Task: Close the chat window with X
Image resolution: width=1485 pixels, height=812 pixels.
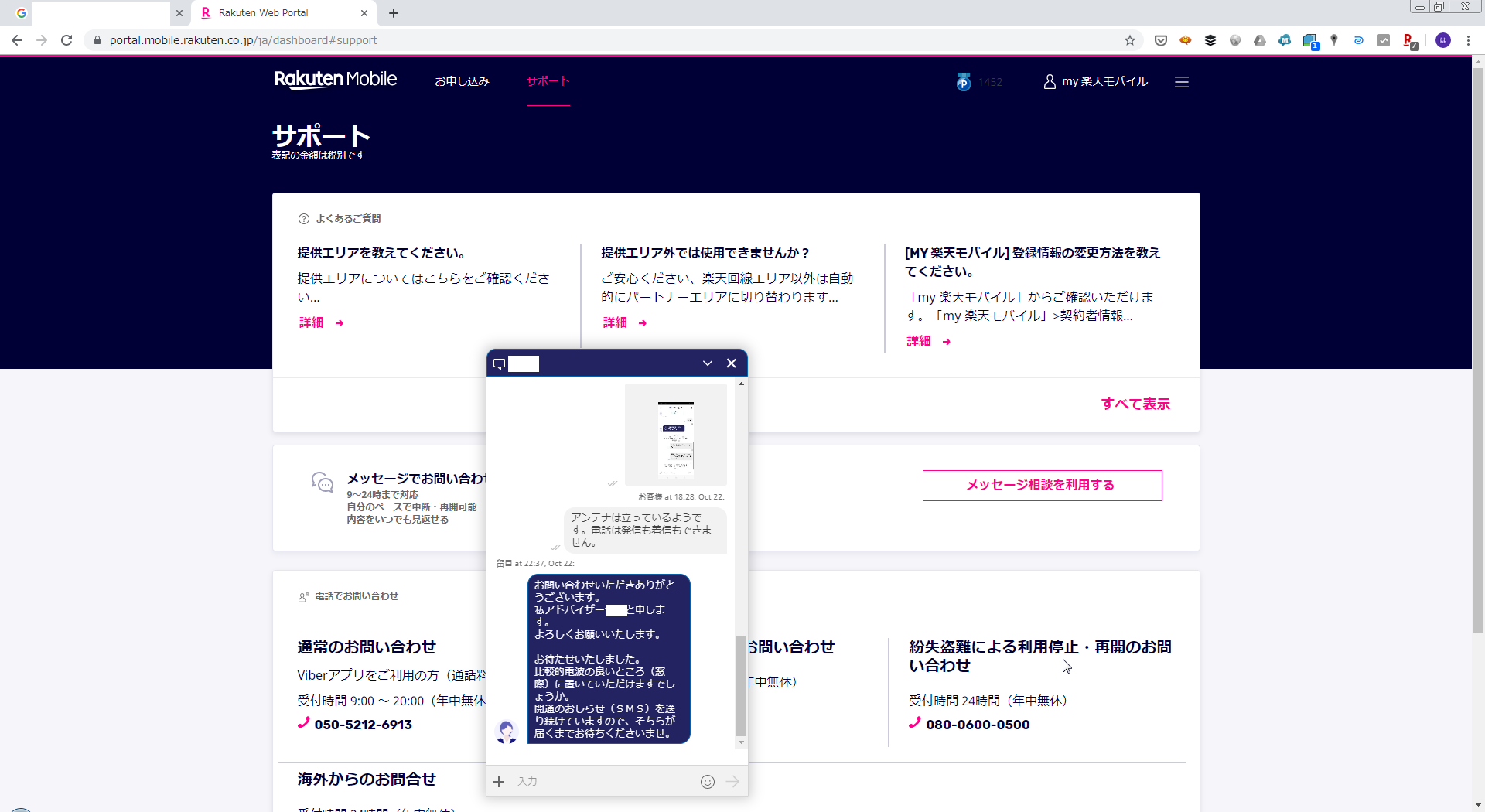Action: [731, 363]
